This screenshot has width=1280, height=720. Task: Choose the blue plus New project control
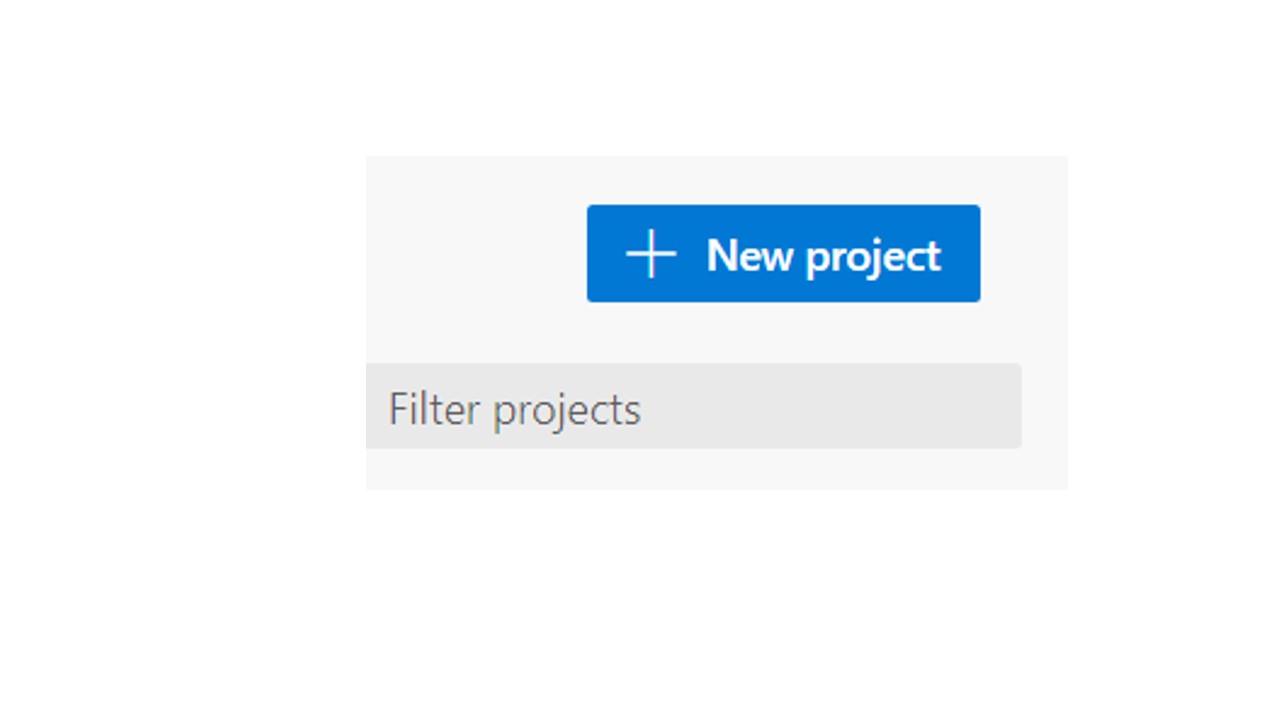click(783, 253)
